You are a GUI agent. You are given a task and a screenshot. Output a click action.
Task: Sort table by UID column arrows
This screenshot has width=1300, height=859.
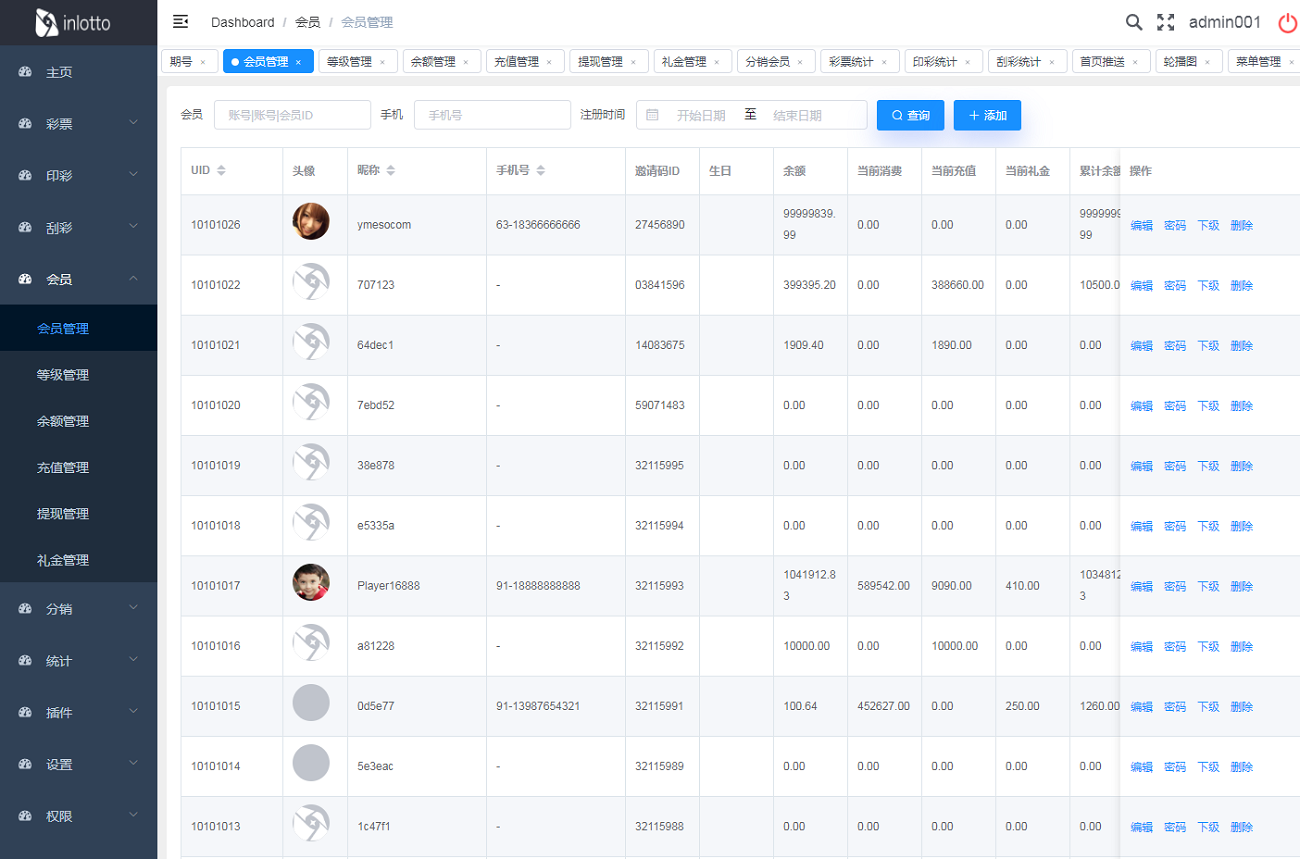[x=221, y=171]
